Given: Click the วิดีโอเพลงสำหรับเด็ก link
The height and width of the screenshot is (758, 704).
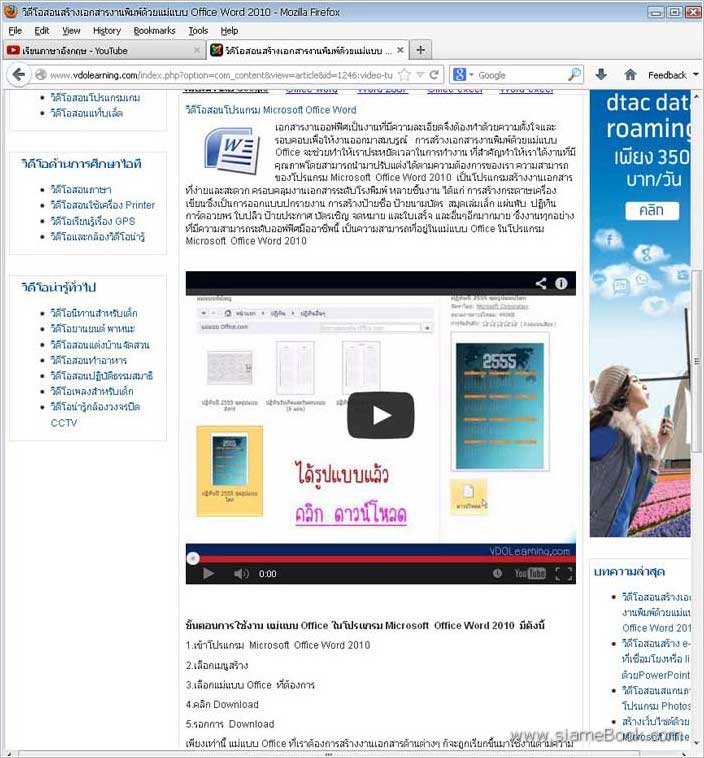Looking at the screenshot, I should 92,391.
